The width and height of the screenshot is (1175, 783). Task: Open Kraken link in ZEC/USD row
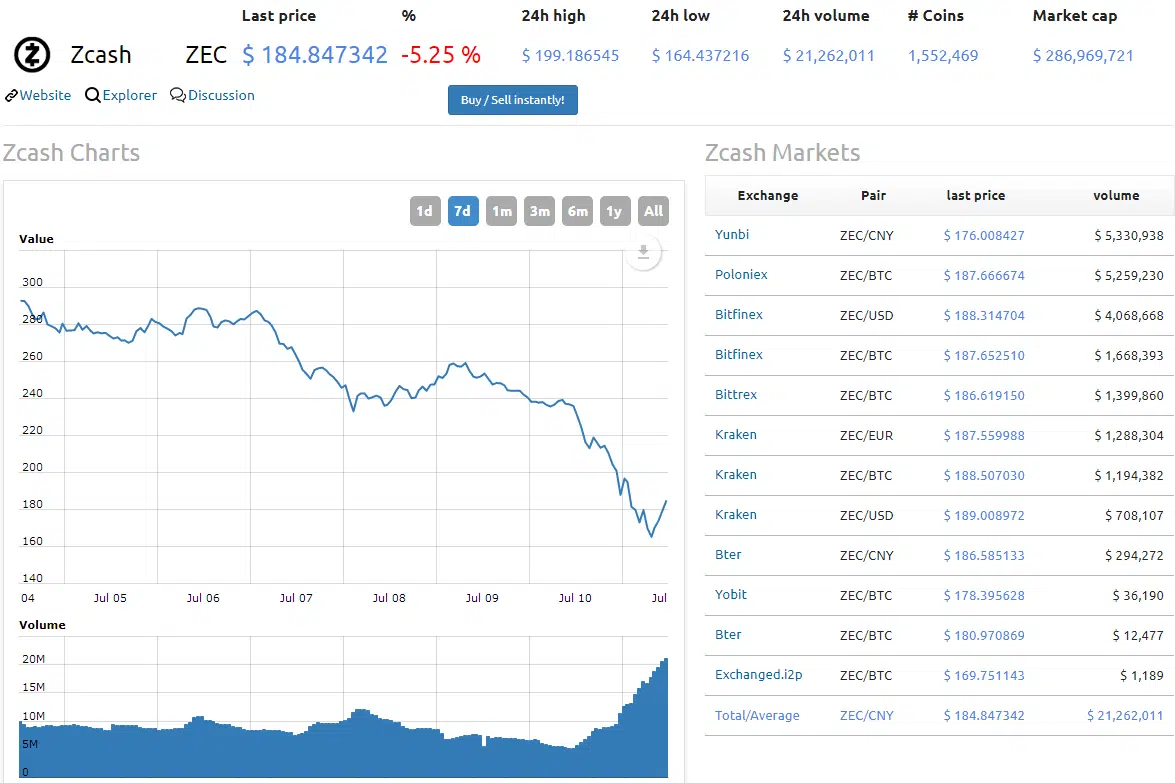(736, 514)
